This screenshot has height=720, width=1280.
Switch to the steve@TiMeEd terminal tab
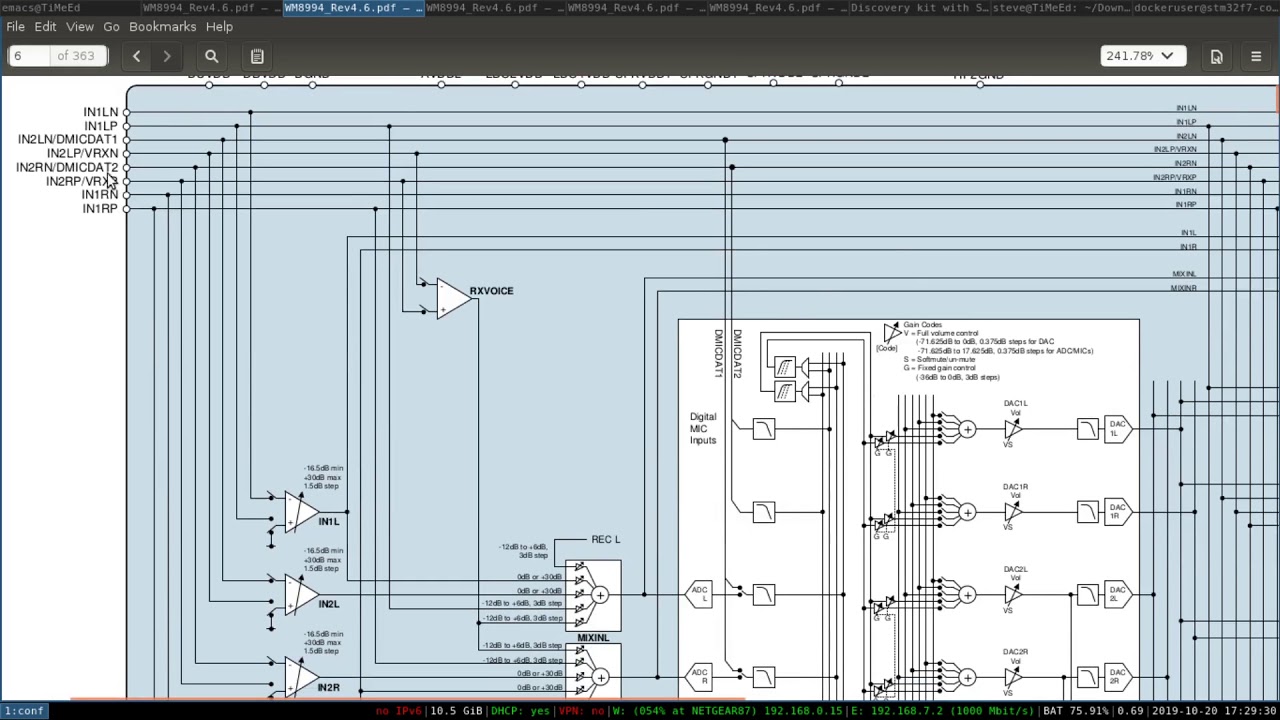1062,7
